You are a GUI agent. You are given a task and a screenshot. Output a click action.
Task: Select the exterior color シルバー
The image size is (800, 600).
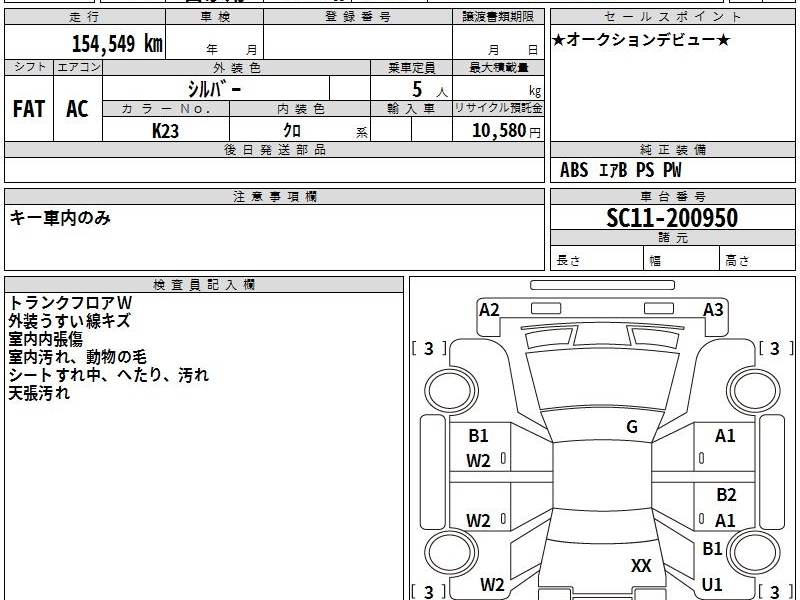coord(214,89)
